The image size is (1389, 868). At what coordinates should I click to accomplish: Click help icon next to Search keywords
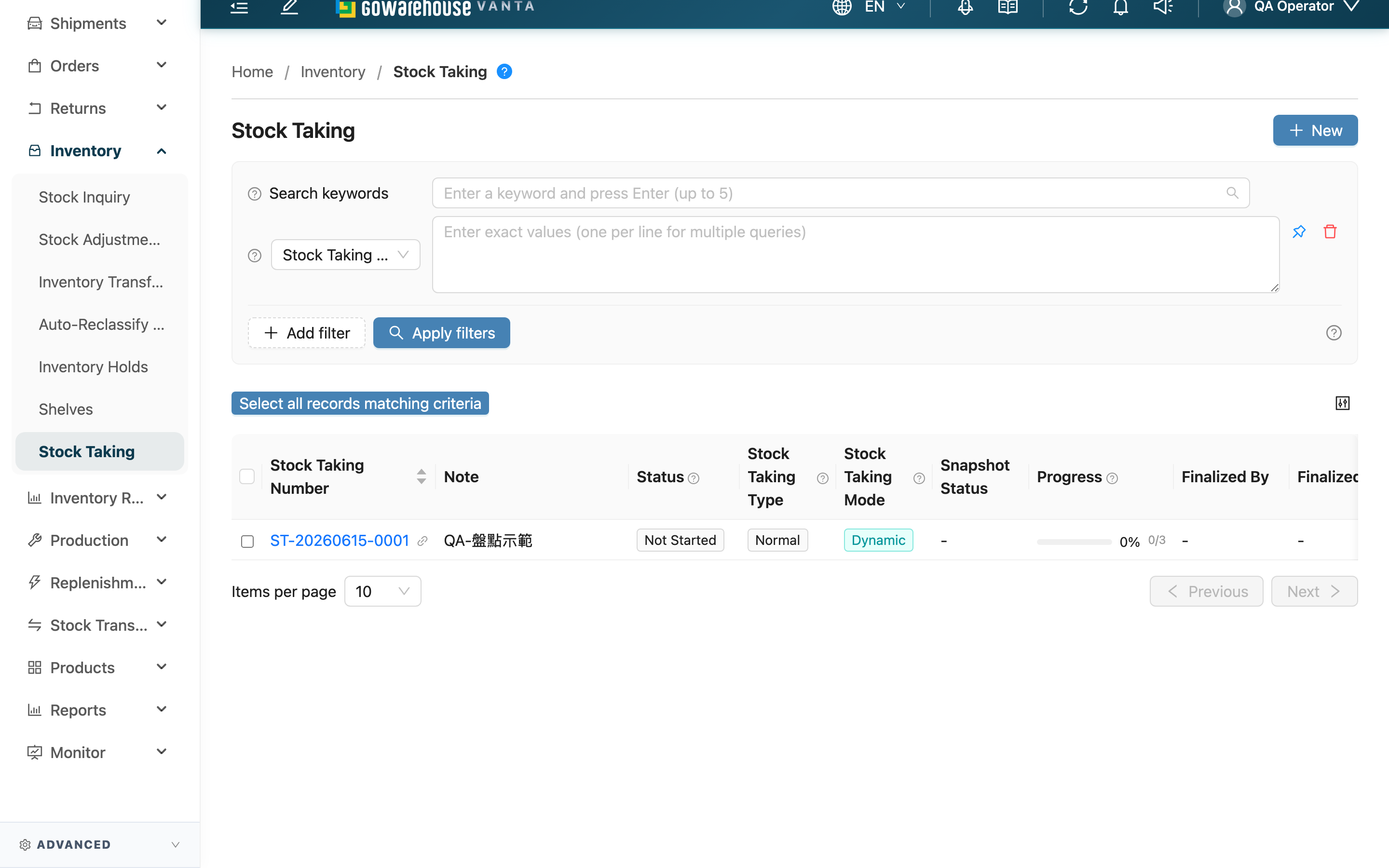tap(254, 194)
